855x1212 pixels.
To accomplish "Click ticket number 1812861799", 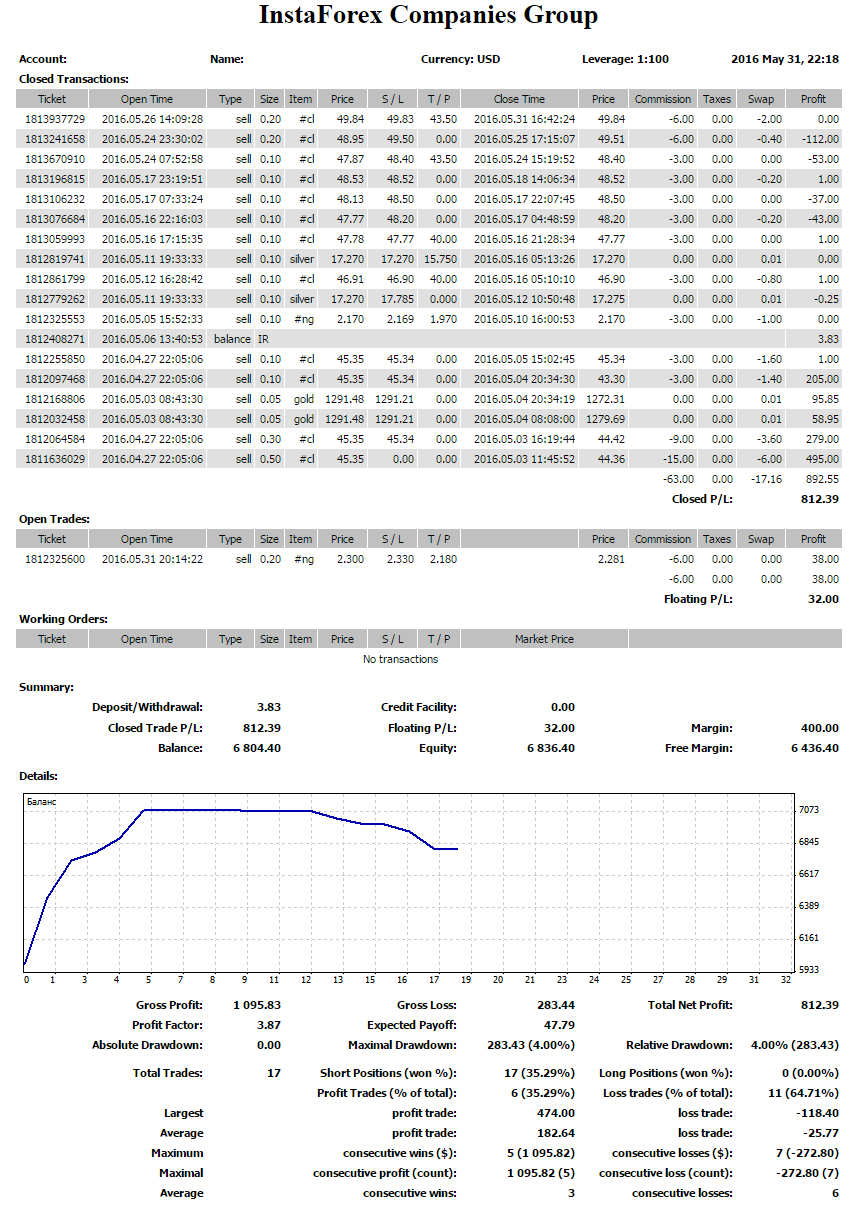I will (x=55, y=278).
